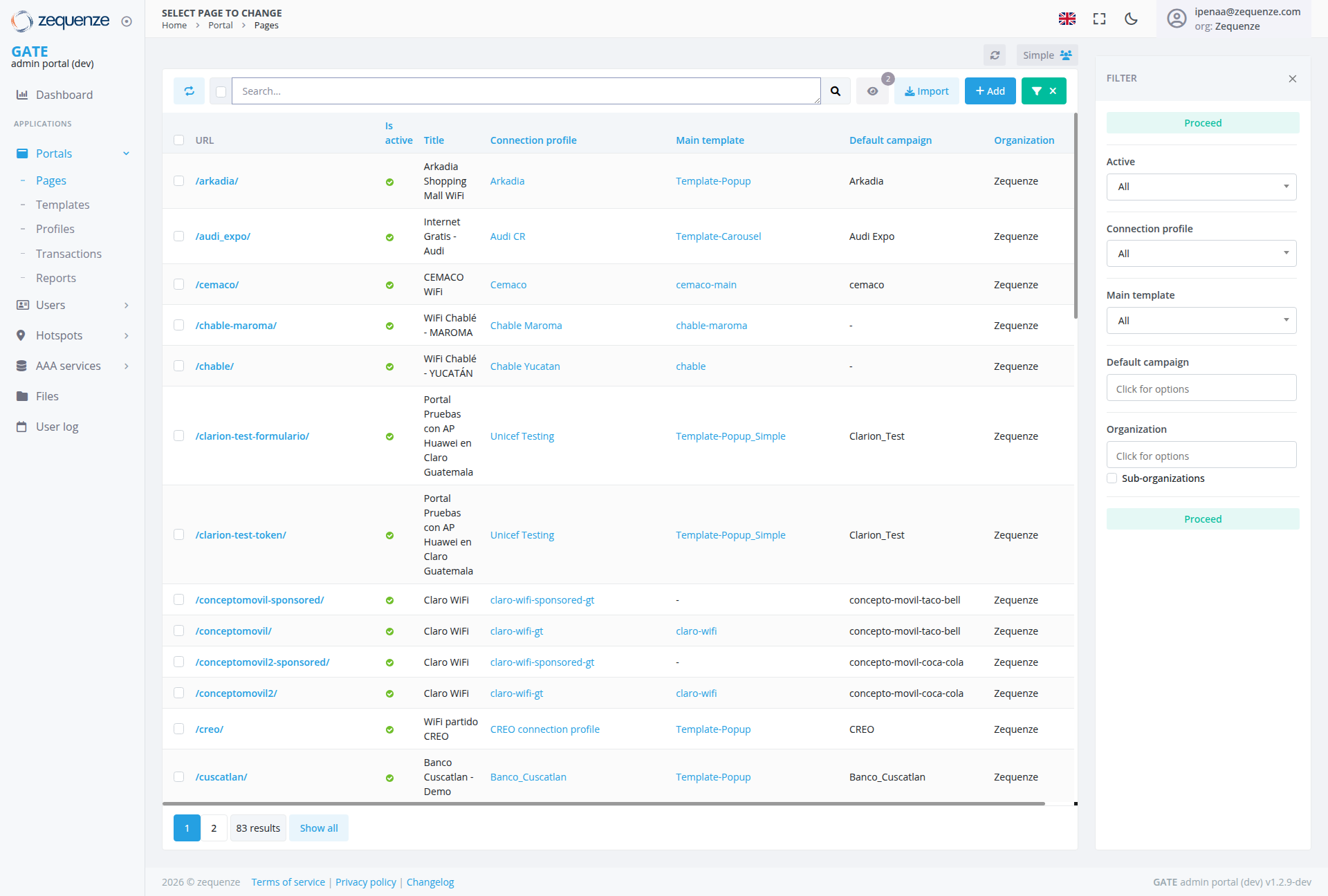Toggle the eye visibility preview icon
Image resolution: width=1328 pixels, height=896 pixels.
[x=872, y=91]
